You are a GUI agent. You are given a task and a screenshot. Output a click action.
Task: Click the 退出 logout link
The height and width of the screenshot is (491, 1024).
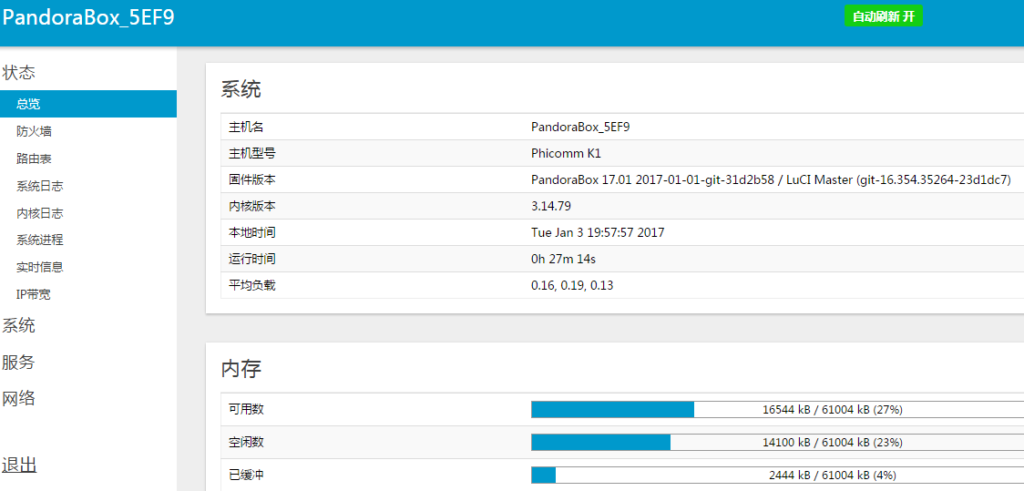[x=19, y=465]
